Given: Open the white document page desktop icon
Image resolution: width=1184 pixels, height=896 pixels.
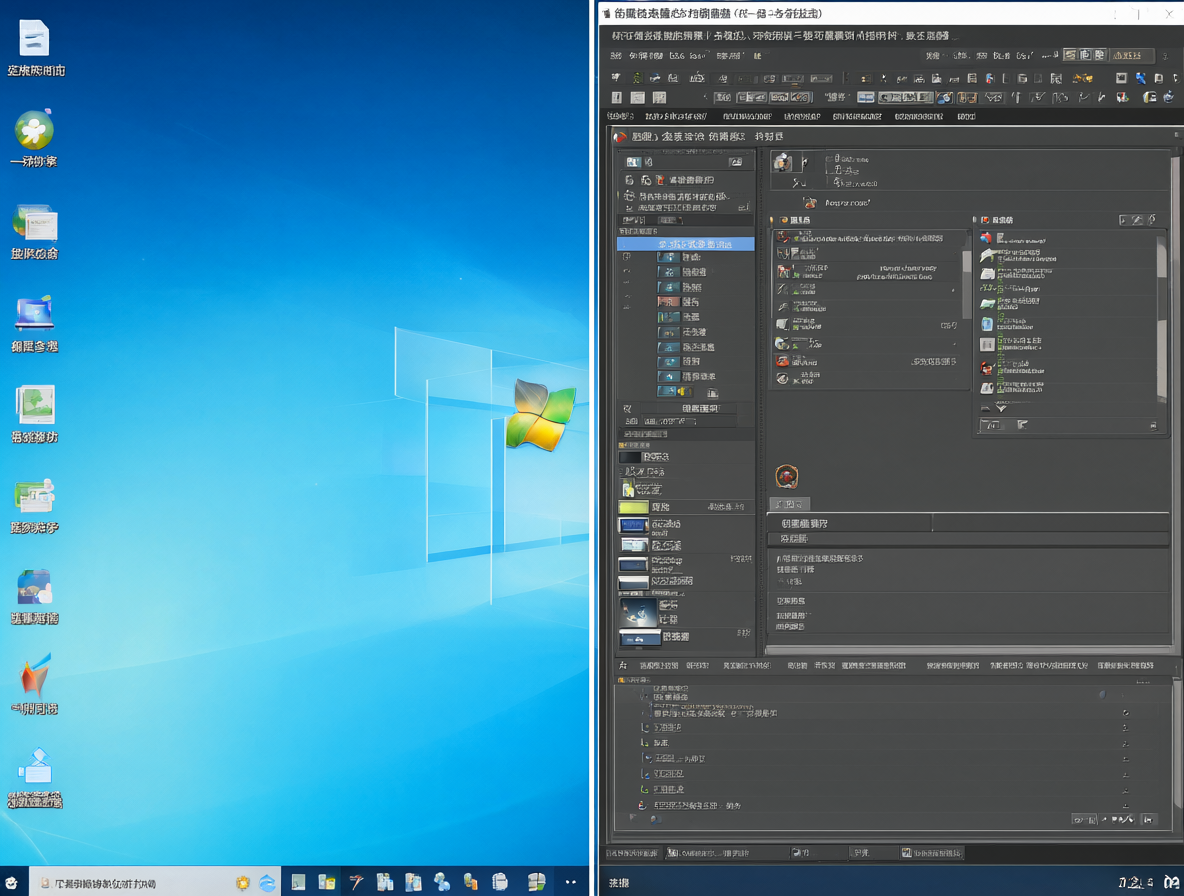Looking at the screenshot, I should tap(35, 38).
